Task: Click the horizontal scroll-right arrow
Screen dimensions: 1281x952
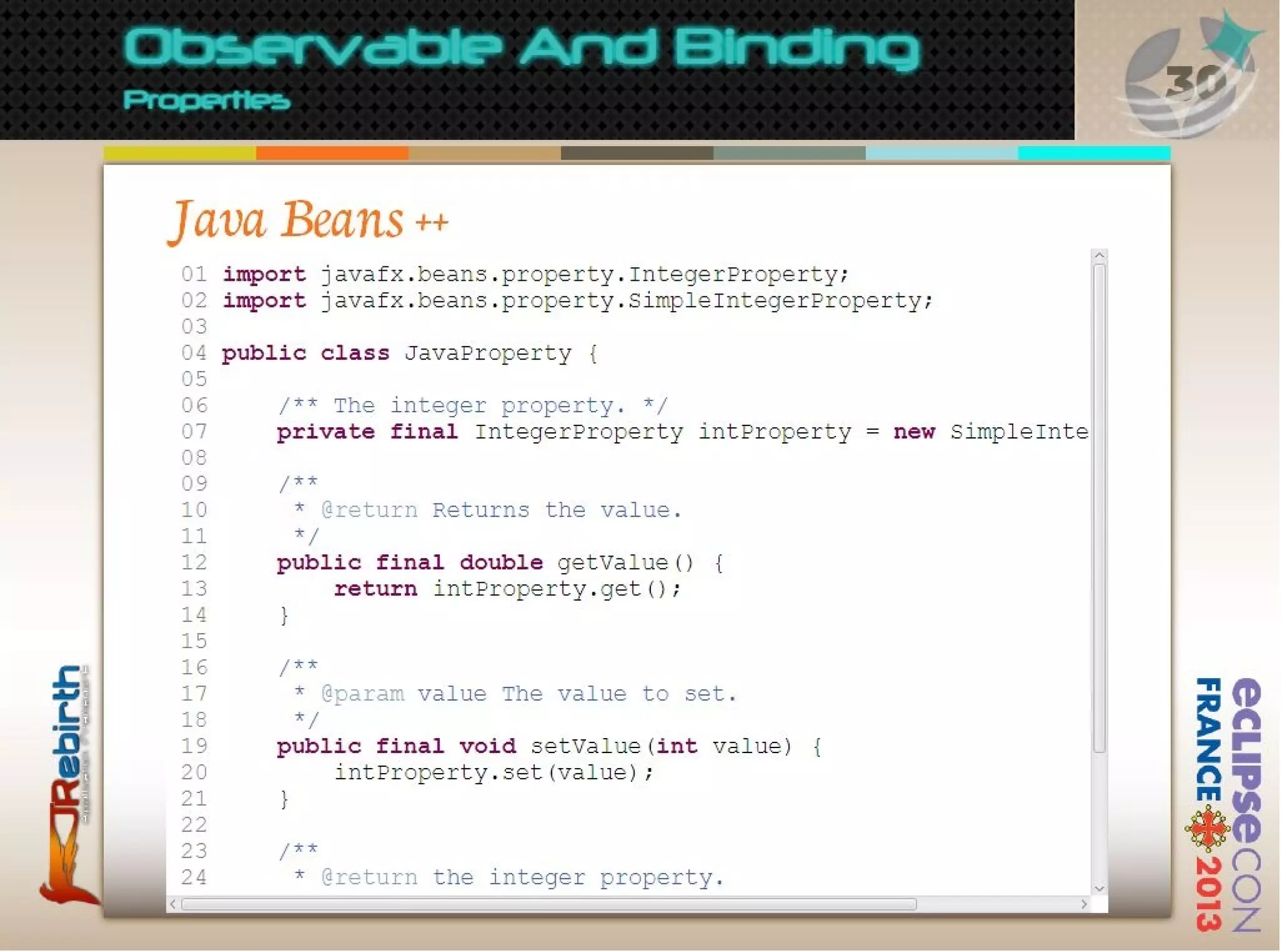Action: tap(1084, 904)
